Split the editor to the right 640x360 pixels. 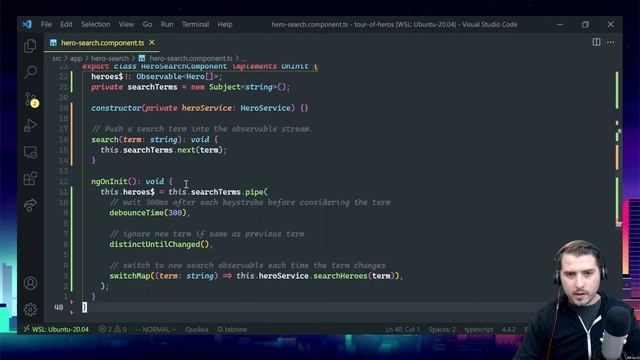click(596, 42)
